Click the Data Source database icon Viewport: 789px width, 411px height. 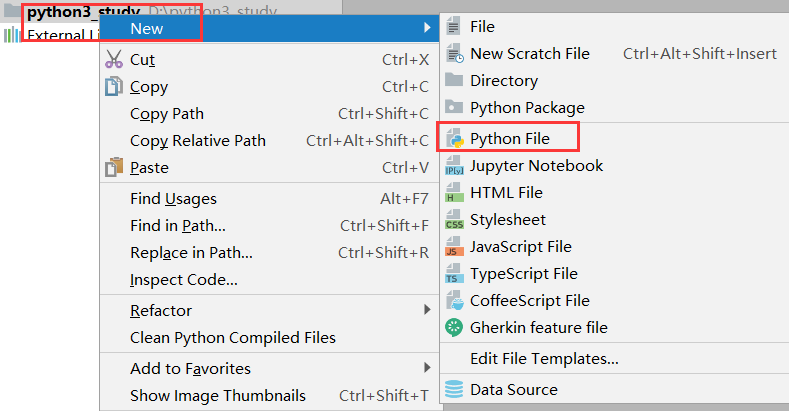[x=455, y=390]
